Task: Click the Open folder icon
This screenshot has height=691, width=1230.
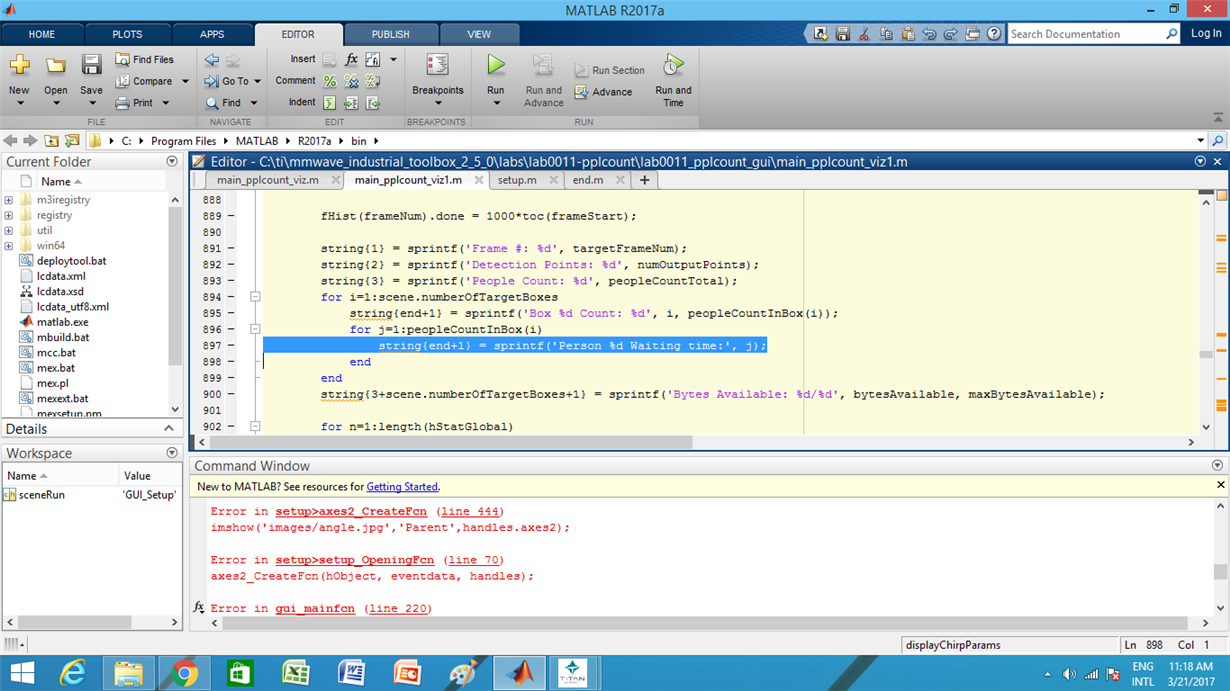Action: click(x=56, y=66)
